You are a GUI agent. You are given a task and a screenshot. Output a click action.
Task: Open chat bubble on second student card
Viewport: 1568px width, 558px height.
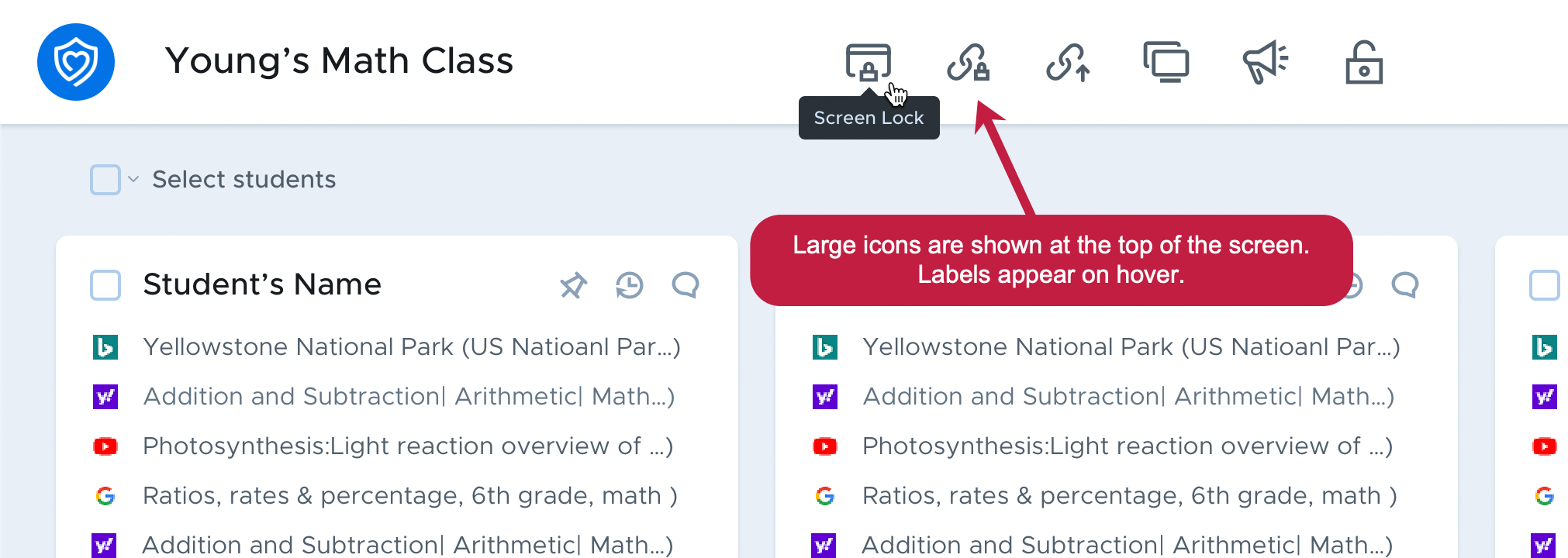point(1405,285)
